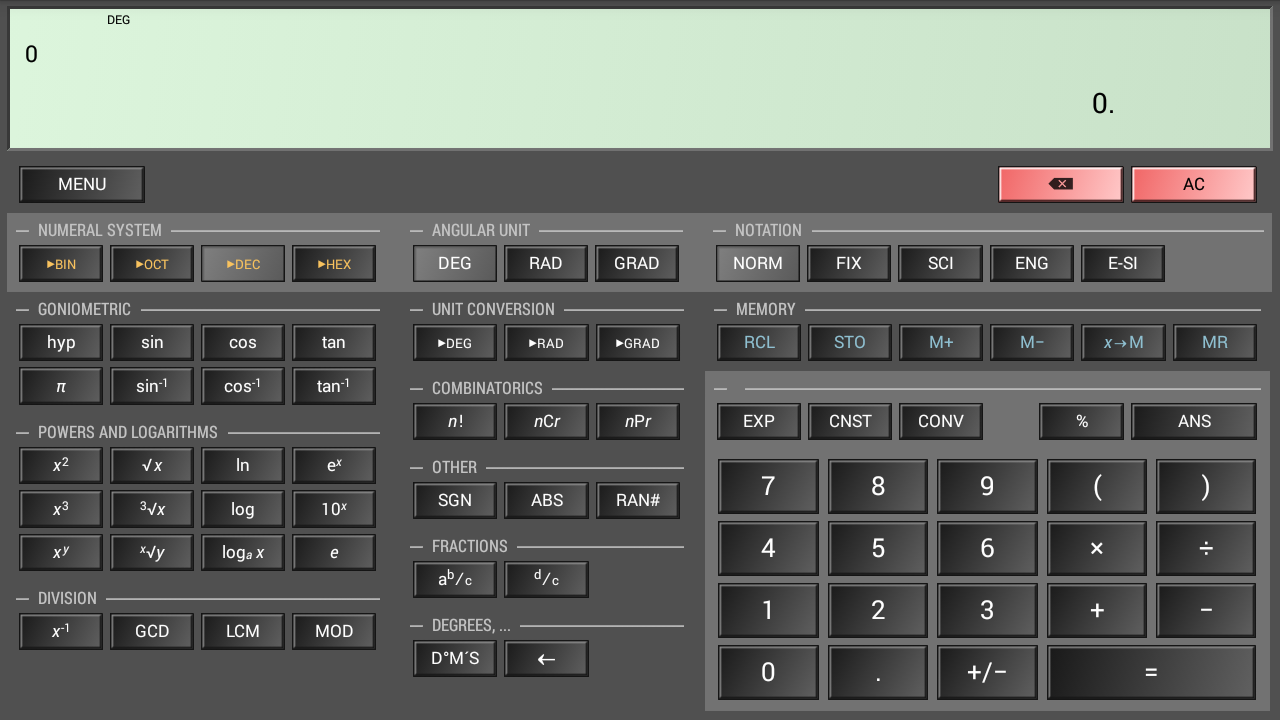Compute factorial with n!
The height and width of the screenshot is (720, 1280).
[x=455, y=422]
